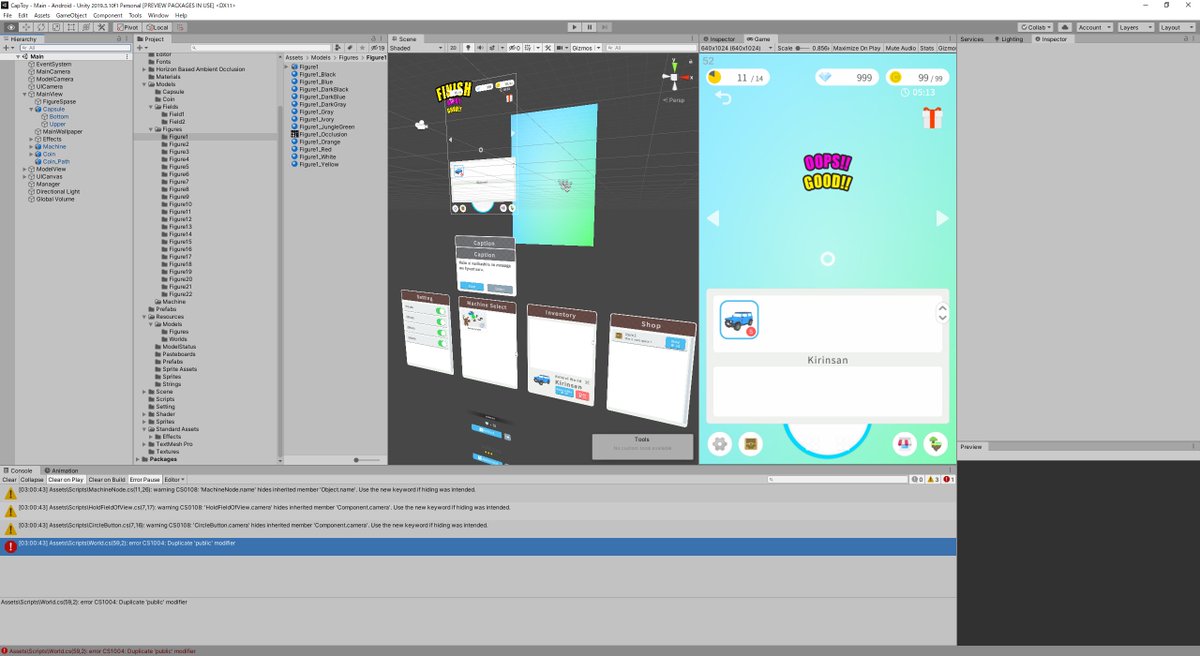Click the Project search field

click(260, 48)
